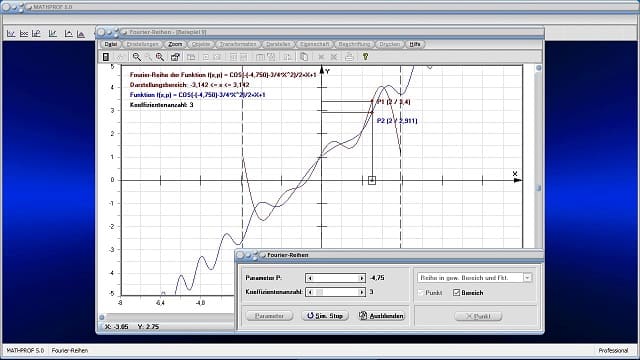
Task: Open the Zoom menu
Action: [175, 44]
